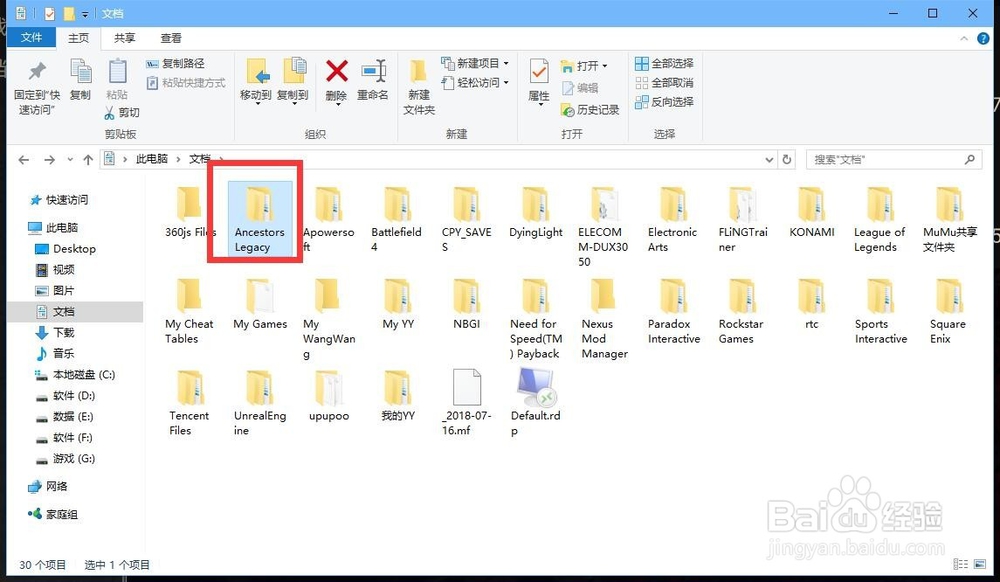The width and height of the screenshot is (1000, 582).
Task: Click the Cut (剪切) scissors button
Action: point(121,112)
